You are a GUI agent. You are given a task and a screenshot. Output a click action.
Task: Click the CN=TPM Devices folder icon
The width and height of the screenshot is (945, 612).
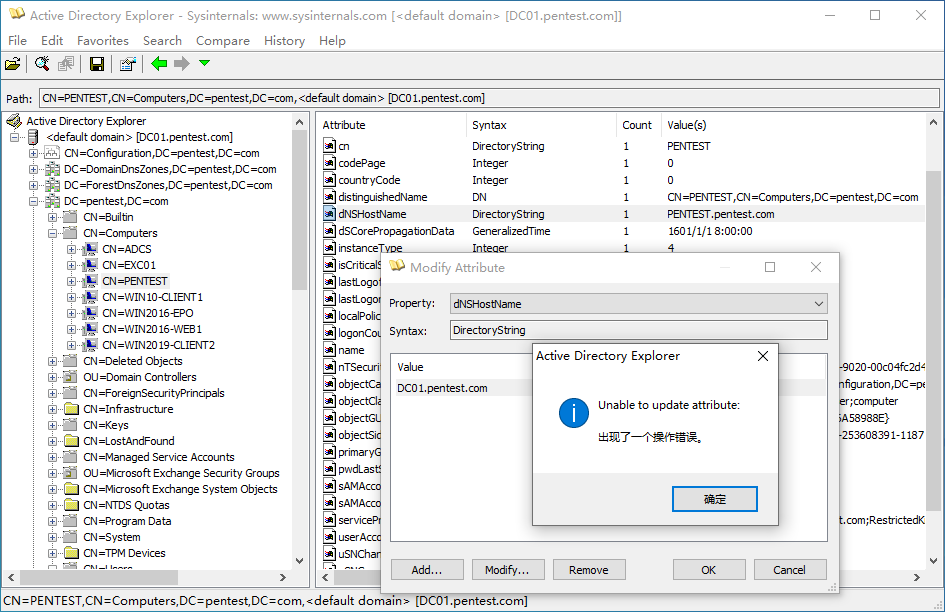(71, 553)
